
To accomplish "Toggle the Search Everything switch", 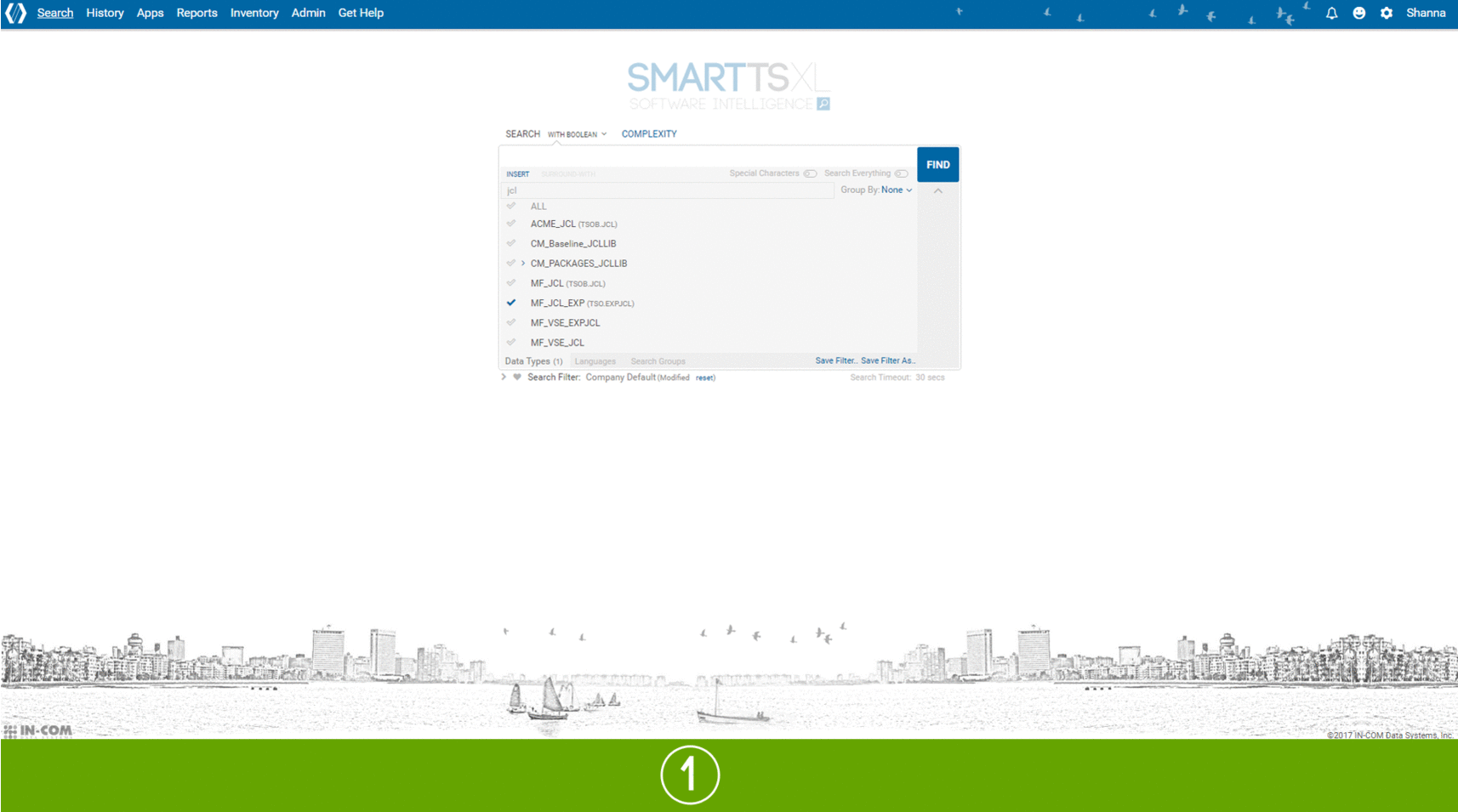I will 901,173.
